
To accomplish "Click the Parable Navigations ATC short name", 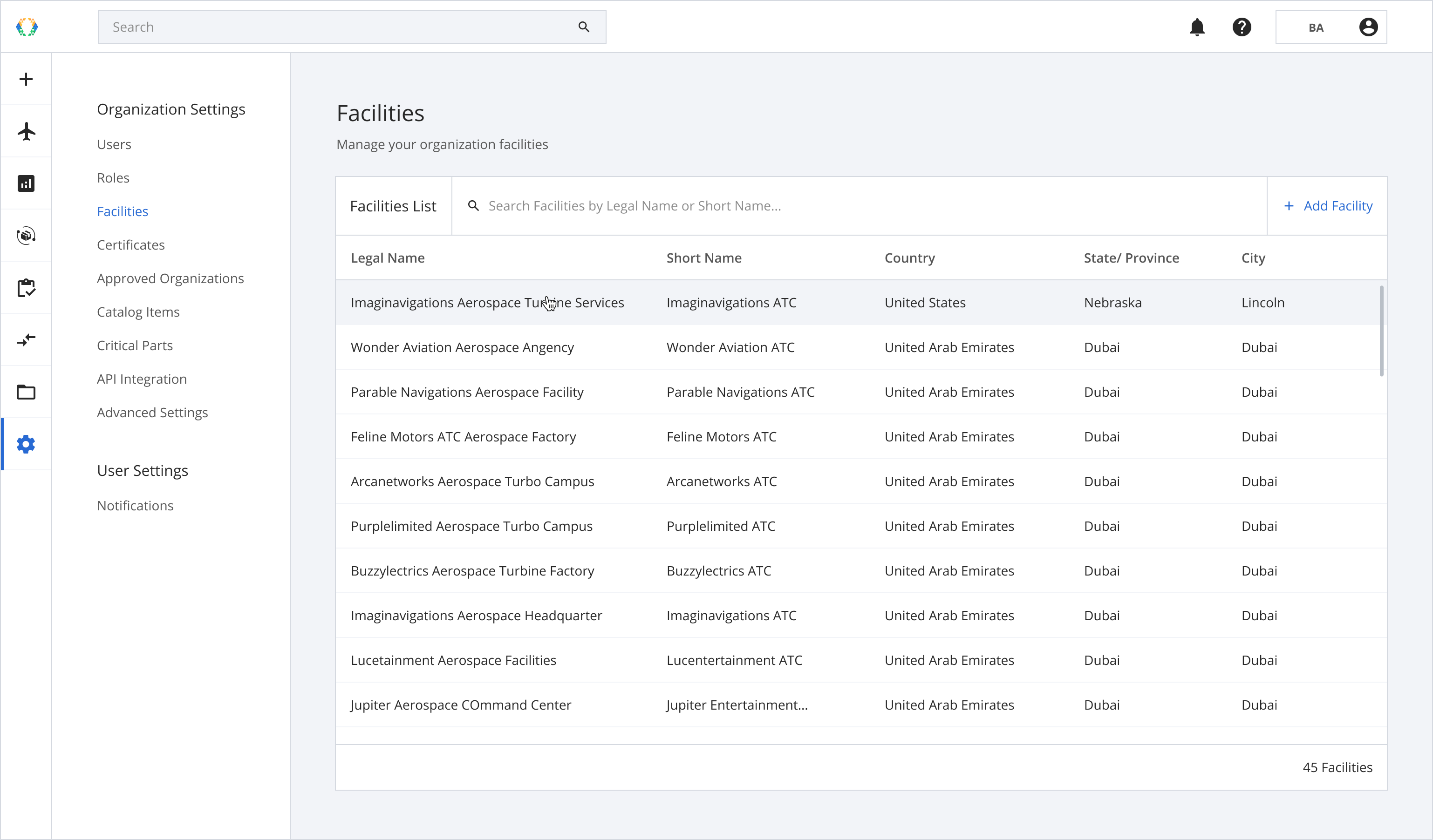I will point(740,392).
